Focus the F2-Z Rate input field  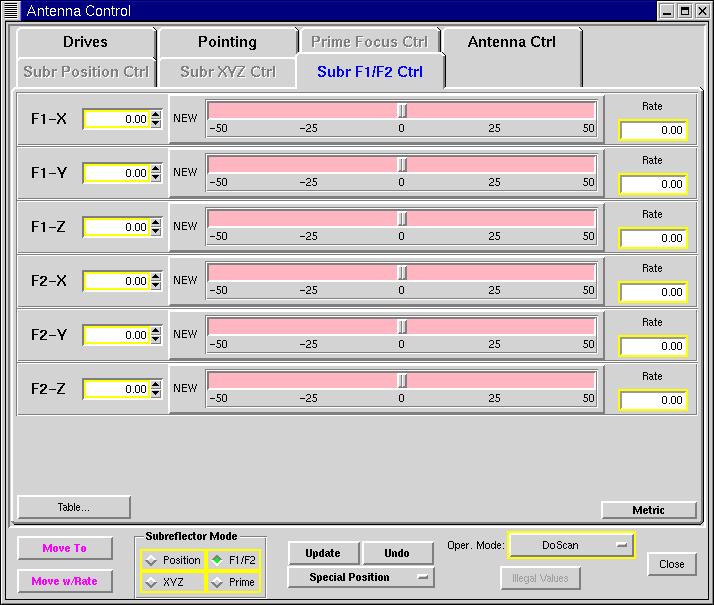point(653,400)
